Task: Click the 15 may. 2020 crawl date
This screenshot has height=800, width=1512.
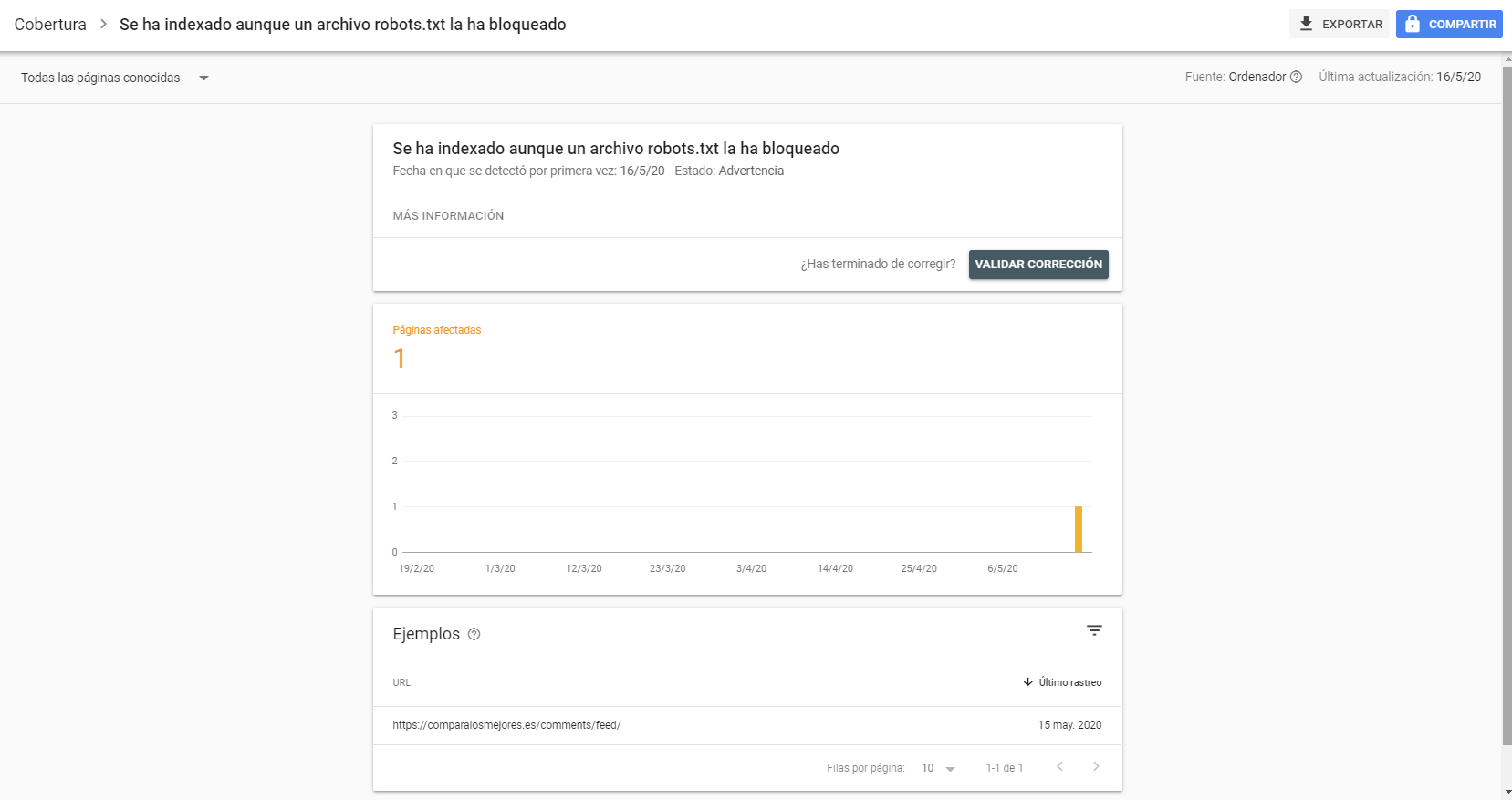Action: 1069,725
